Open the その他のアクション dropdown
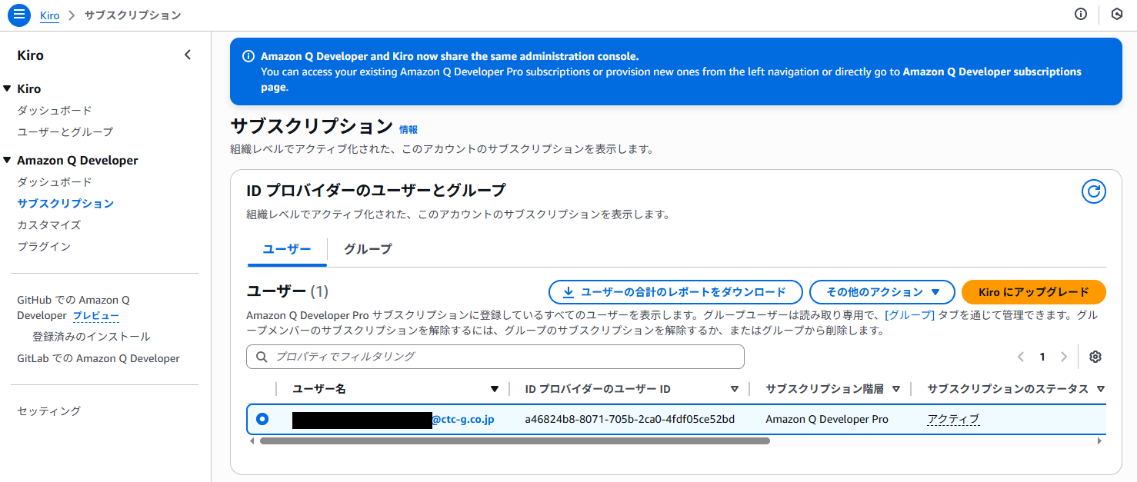Viewport: 1137px width, 482px height. pyautogui.click(x=881, y=292)
